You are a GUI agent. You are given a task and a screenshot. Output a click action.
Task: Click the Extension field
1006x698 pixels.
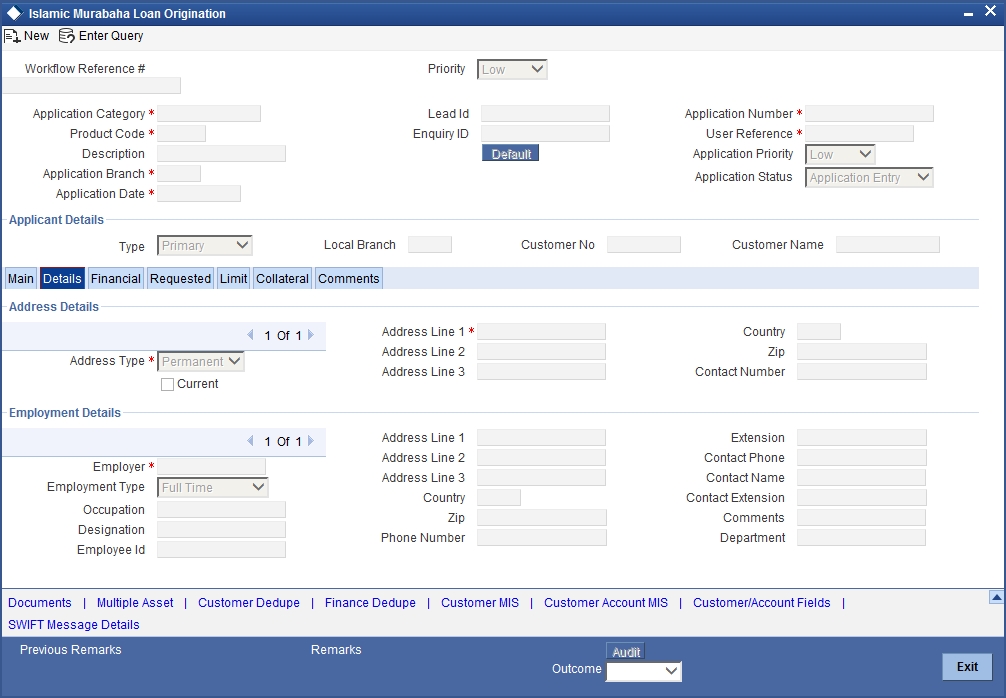click(862, 438)
